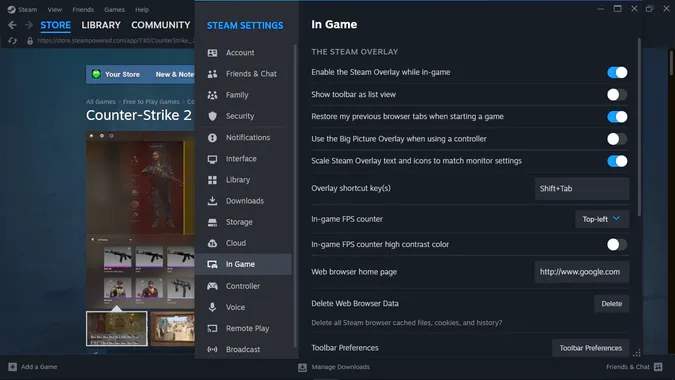675x380 pixels.
Task: Click the Broadcast signal icon
Action: pos(212,349)
